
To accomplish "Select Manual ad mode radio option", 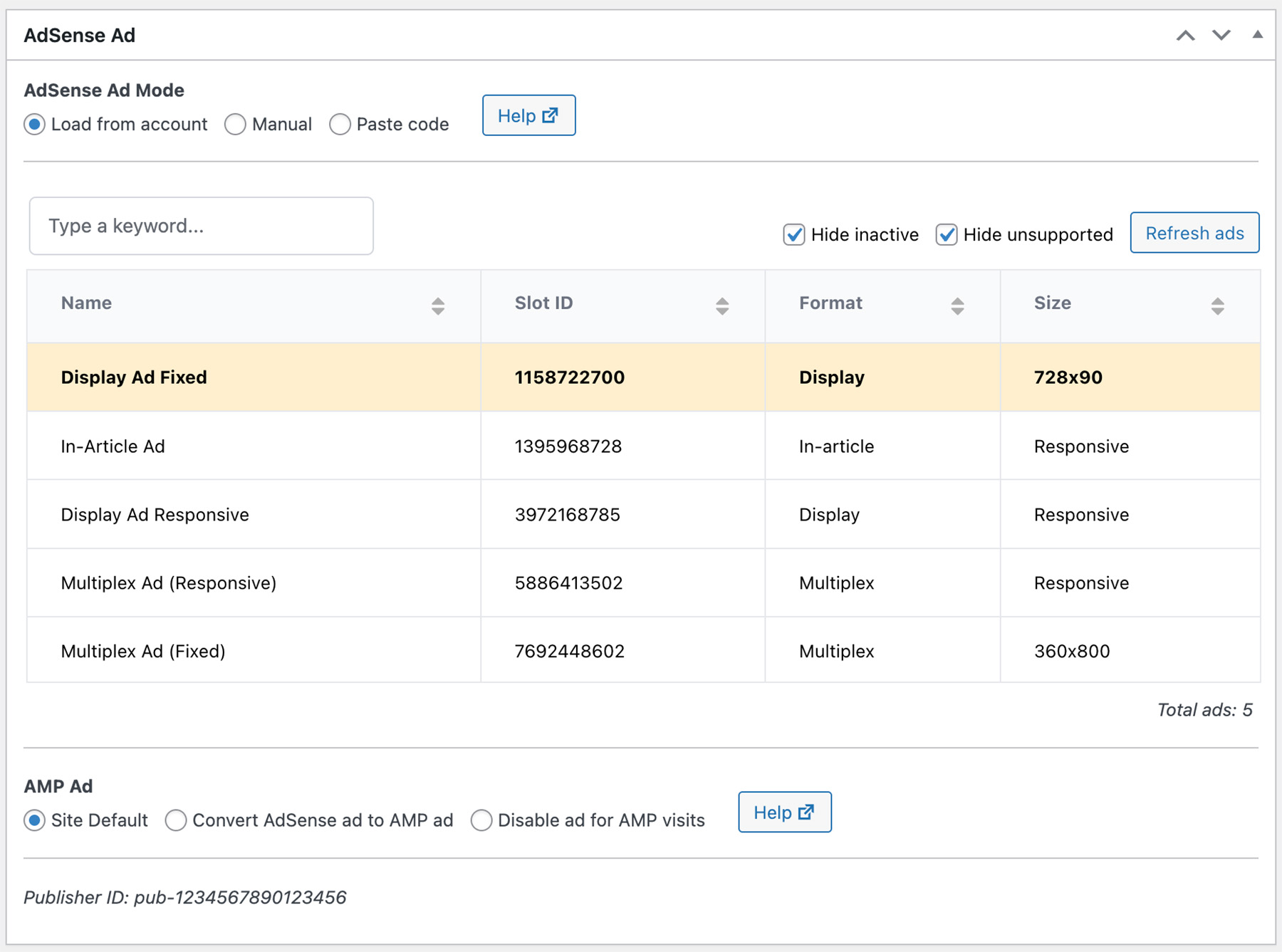I will click(235, 125).
